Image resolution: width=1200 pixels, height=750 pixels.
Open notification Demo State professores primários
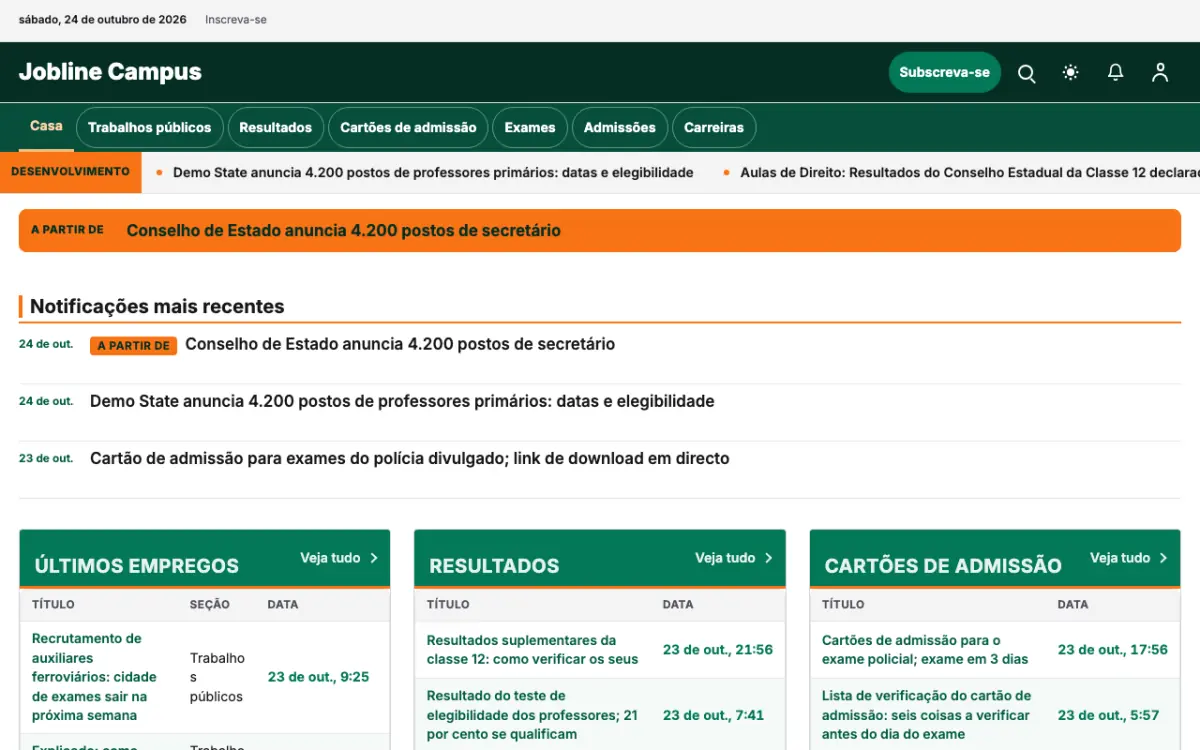tap(402, 401)
